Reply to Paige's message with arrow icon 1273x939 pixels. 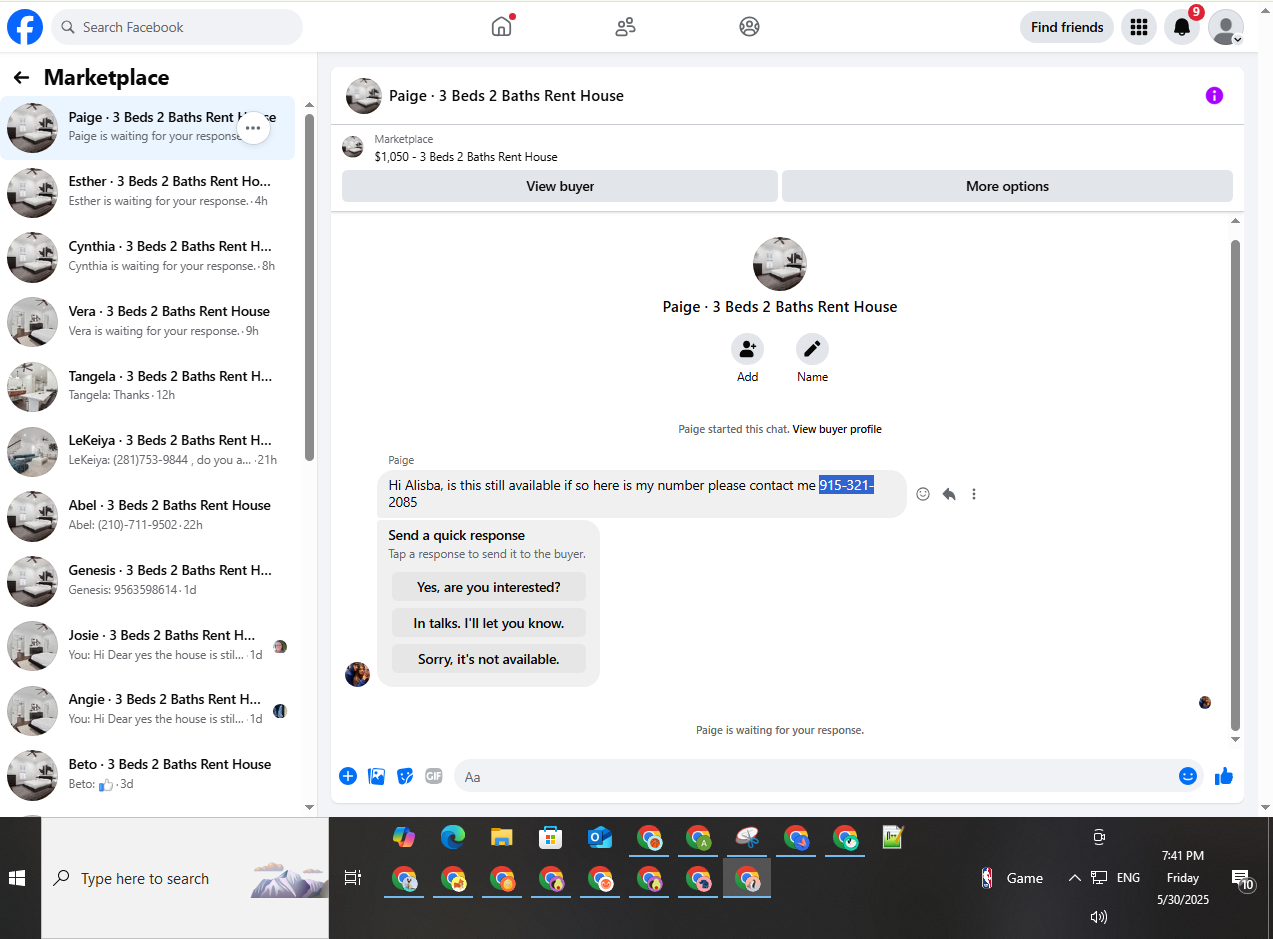tap(949, 494)
